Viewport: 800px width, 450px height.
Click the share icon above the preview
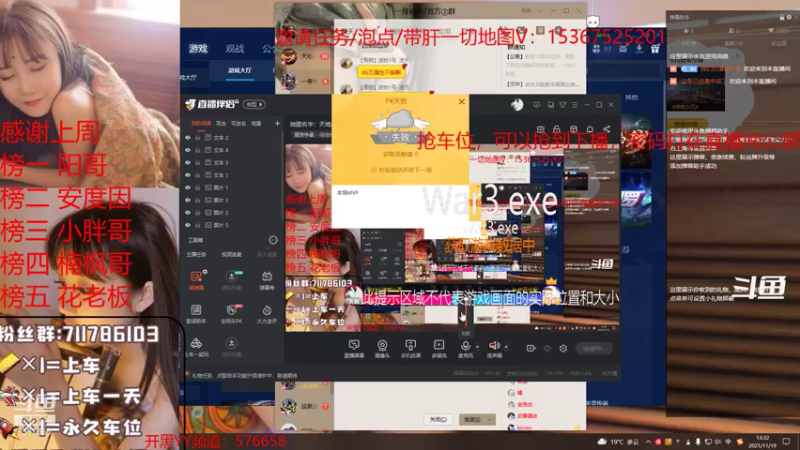(x=607, y=129)
